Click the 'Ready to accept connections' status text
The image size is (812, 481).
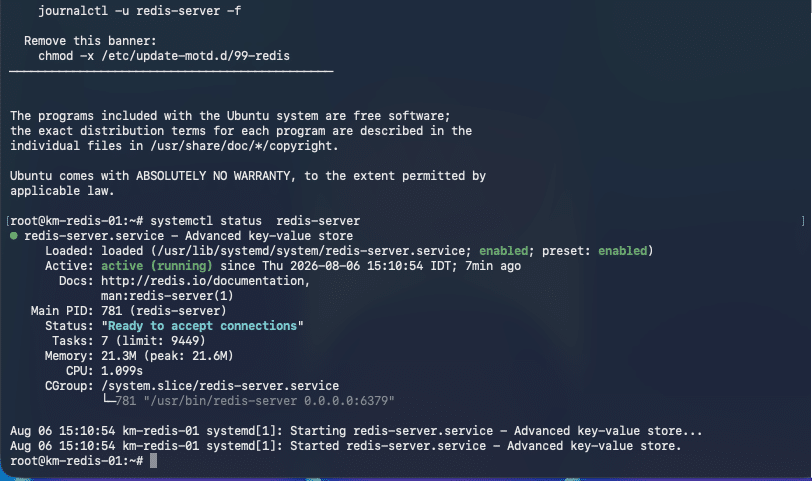[x=202, y=326]
